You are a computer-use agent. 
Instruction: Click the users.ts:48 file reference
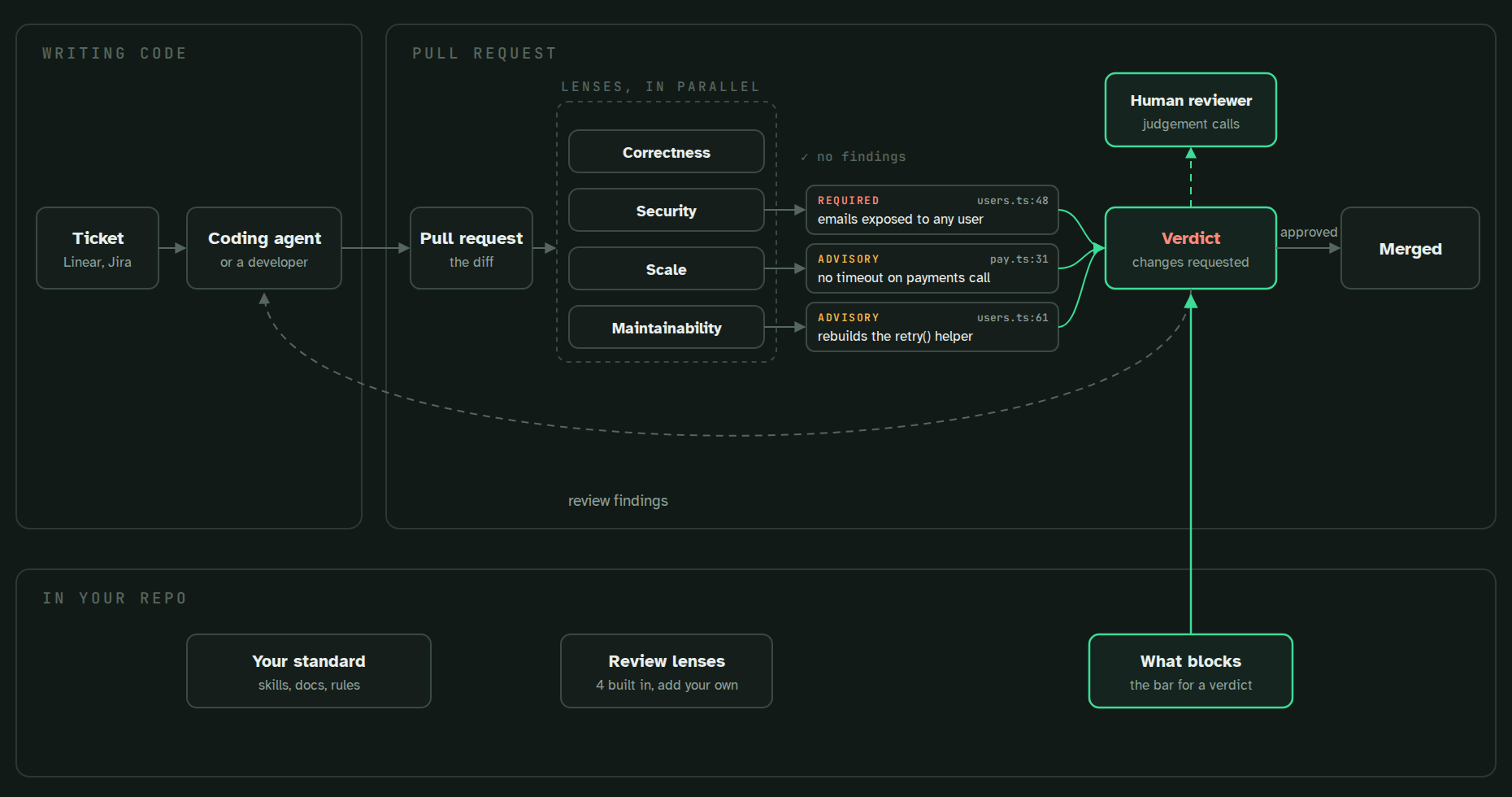coord(1013,200)
